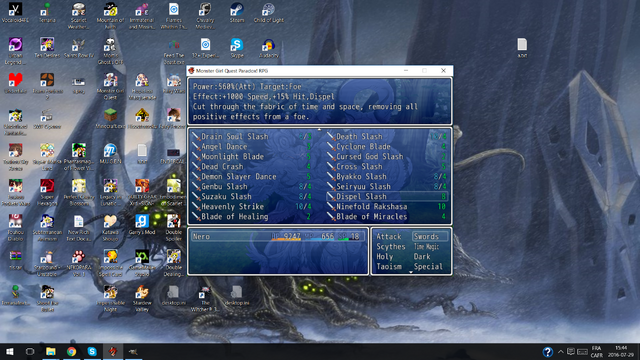Launch the M.U.G.E.N desktop shortcut
This screenshot has width=640, height=360.
pos(110,153)
